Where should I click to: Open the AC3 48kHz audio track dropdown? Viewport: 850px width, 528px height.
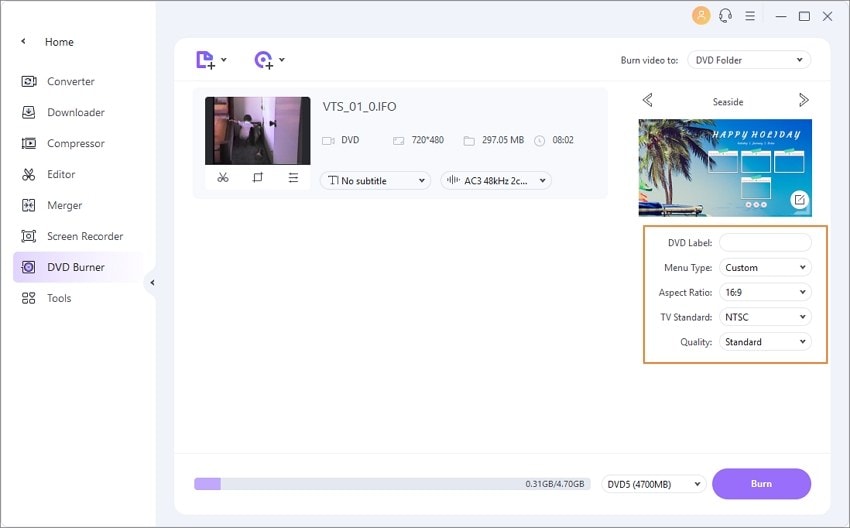[496, 181]
